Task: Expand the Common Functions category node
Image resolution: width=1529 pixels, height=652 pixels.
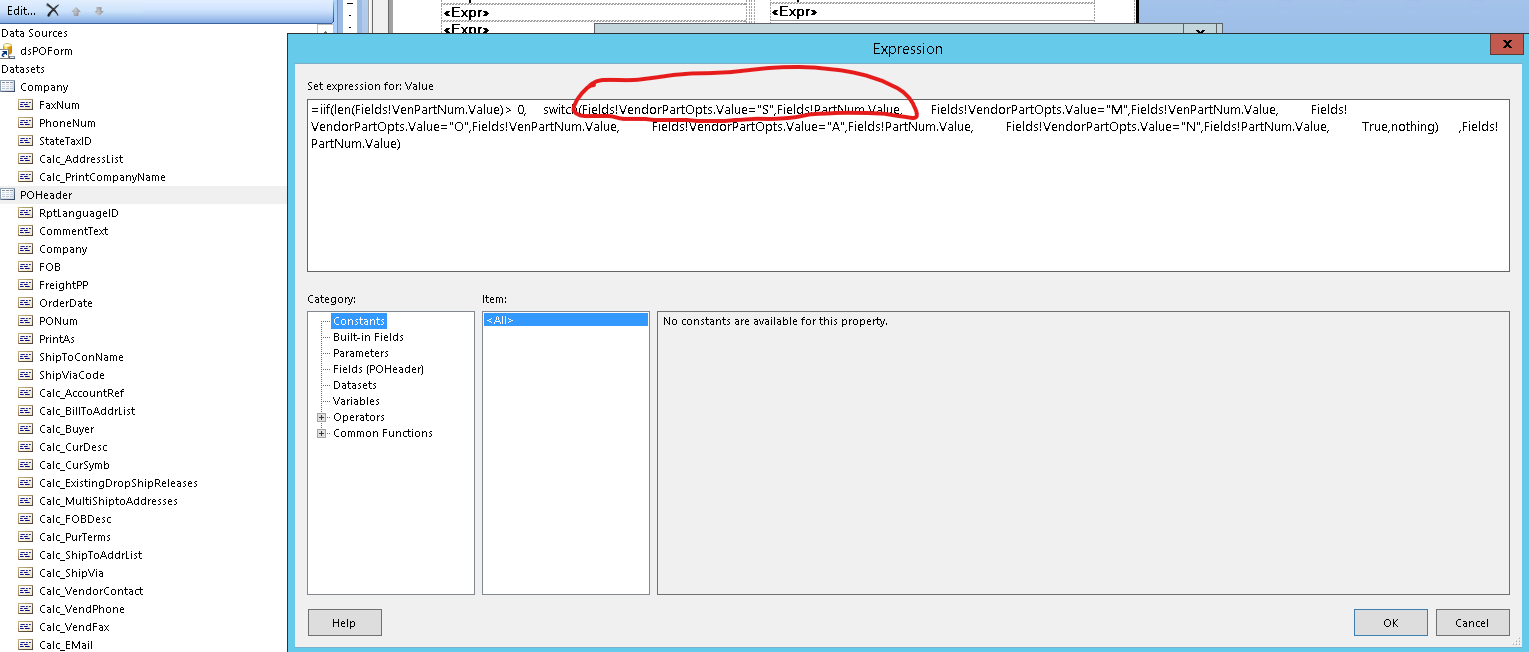Action: (321, 433)
